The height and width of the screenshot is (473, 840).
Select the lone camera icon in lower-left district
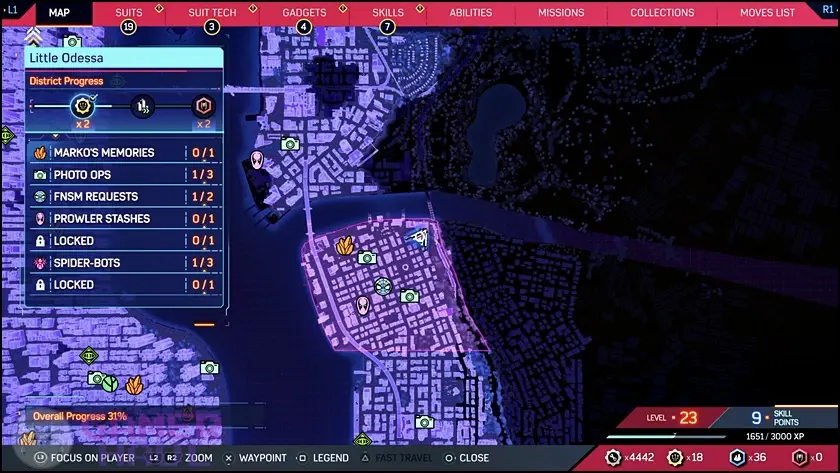click(209, 367)
